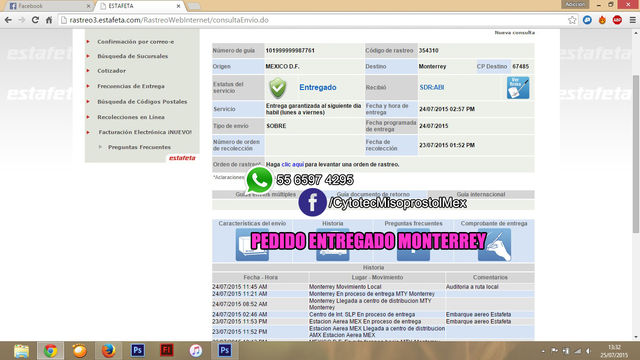Image resolution: width=640 pixels, height=360 pixels.
Task: Click tracking code 354310
Action: click(x=429, y=51)
